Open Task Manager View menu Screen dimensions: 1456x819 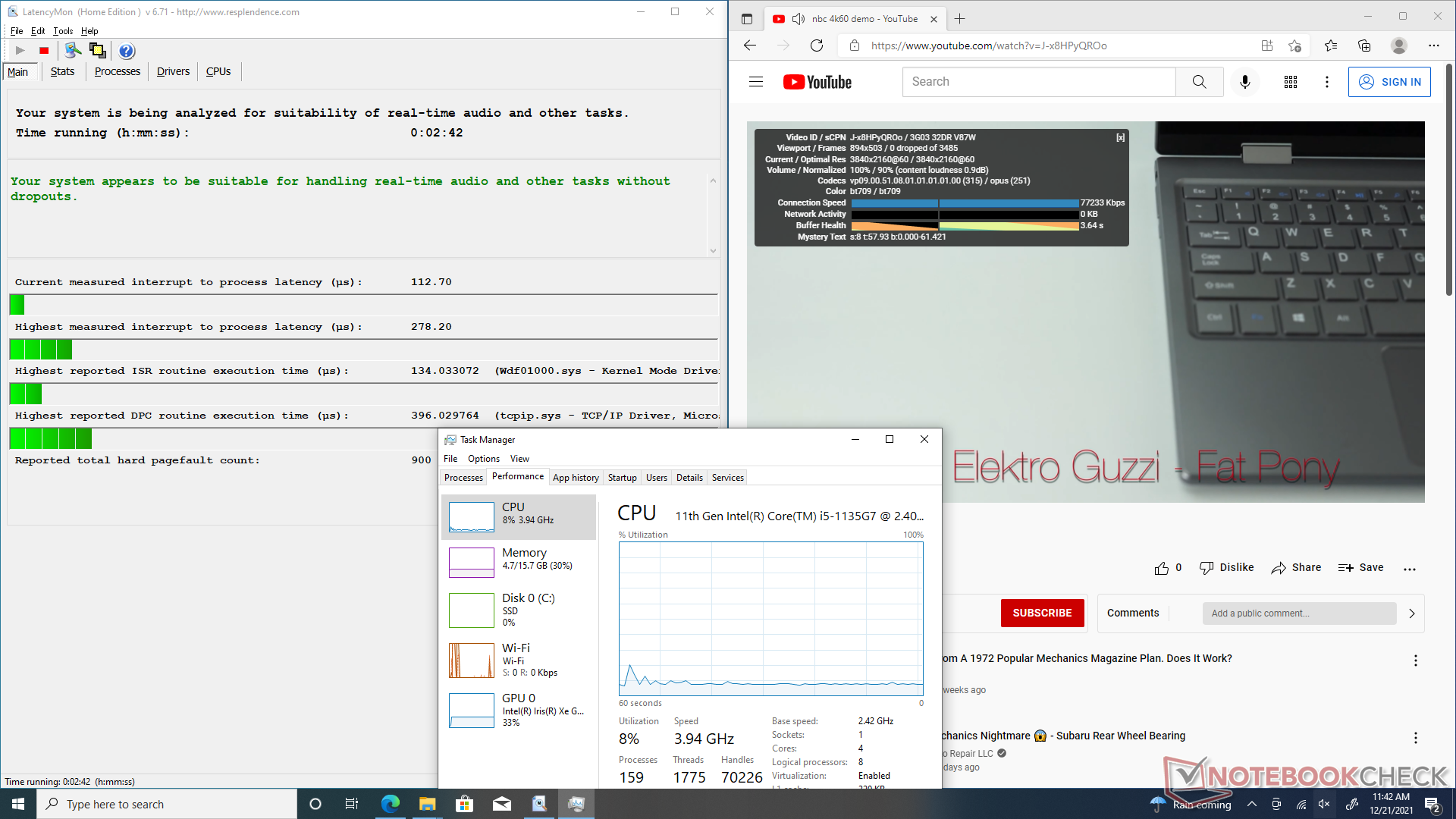click(x=519, y=459)
